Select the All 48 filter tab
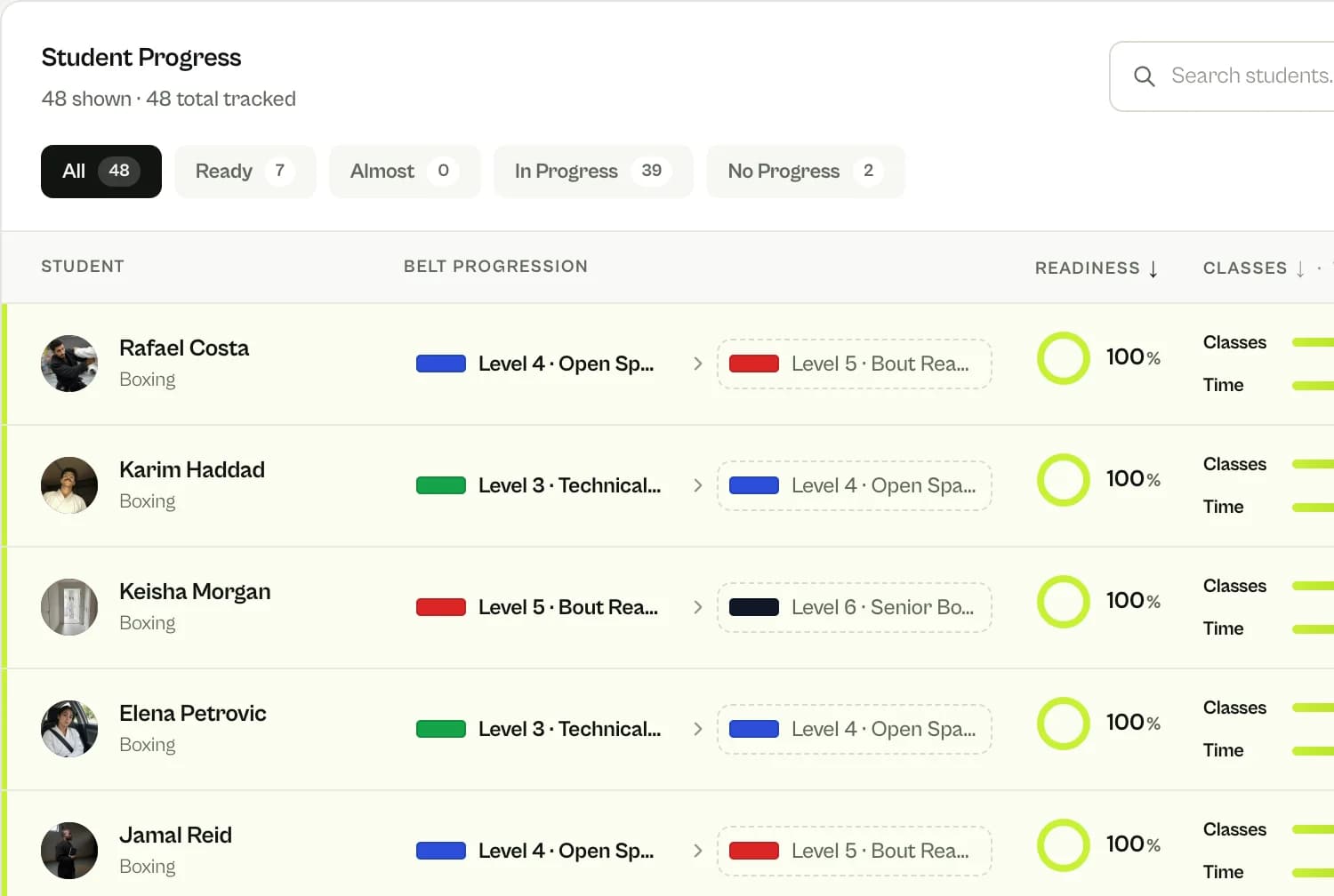 click(x=101, y=171)
